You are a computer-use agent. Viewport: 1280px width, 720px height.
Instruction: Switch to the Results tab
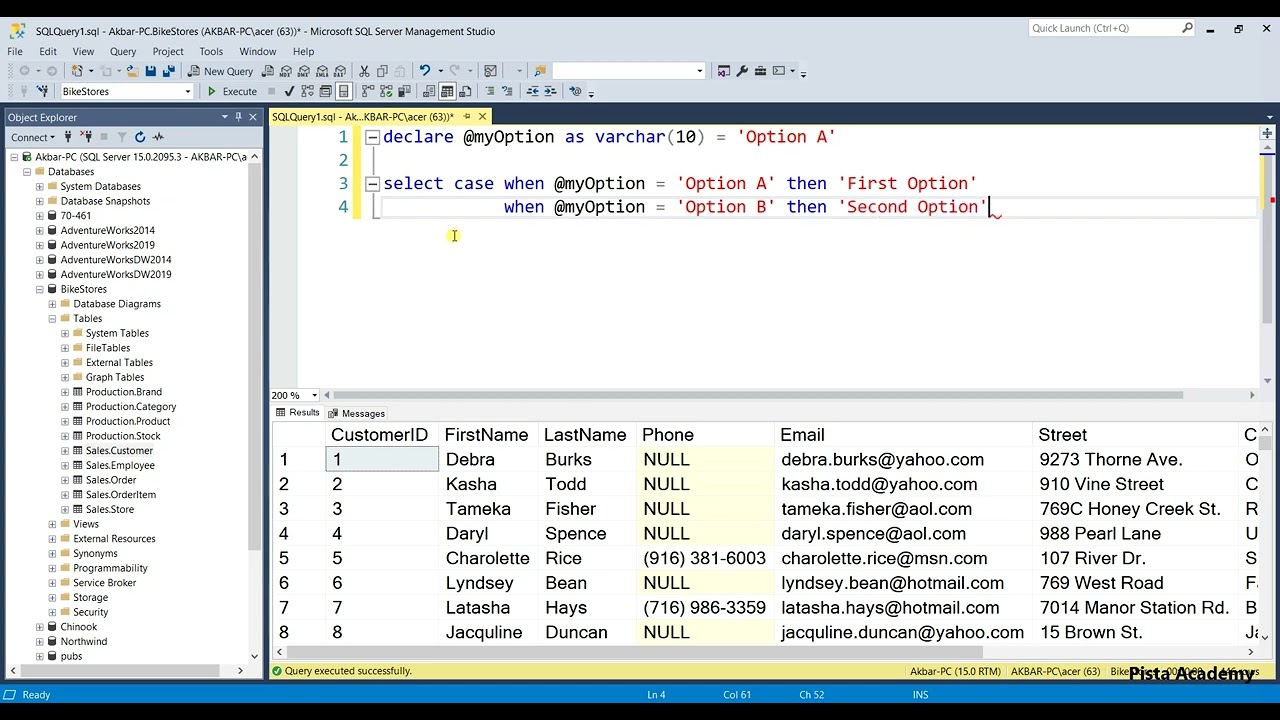[297, 413]
